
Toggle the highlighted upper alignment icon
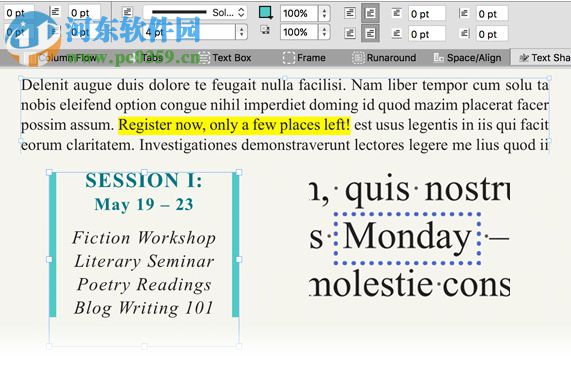370,13
